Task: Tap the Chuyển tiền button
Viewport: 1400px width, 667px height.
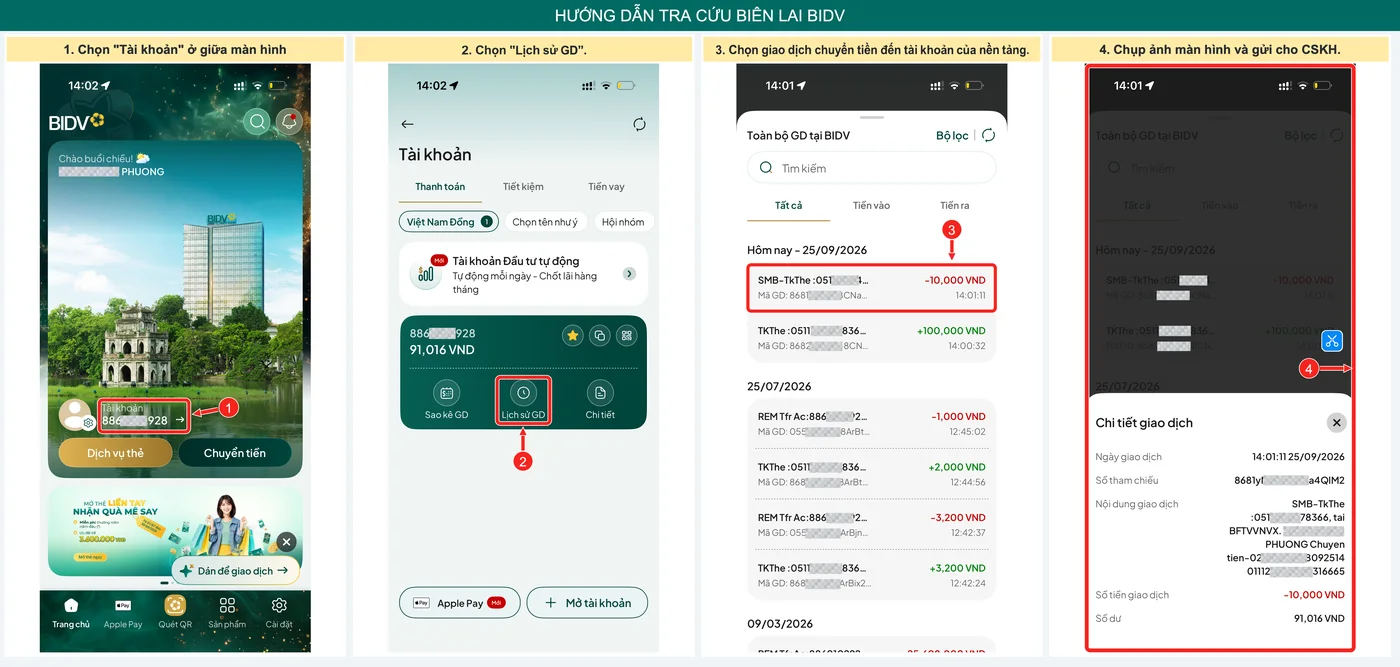Action: pos(235,453)
